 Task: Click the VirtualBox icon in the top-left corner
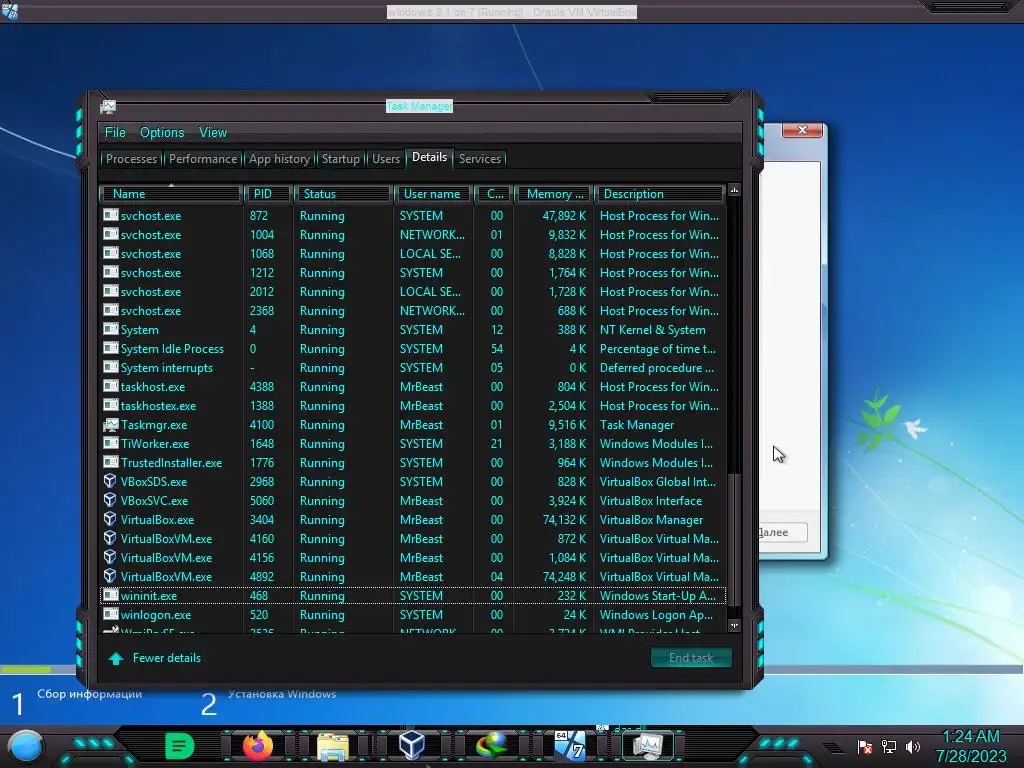pyautogui.click(x=10, y=10)
